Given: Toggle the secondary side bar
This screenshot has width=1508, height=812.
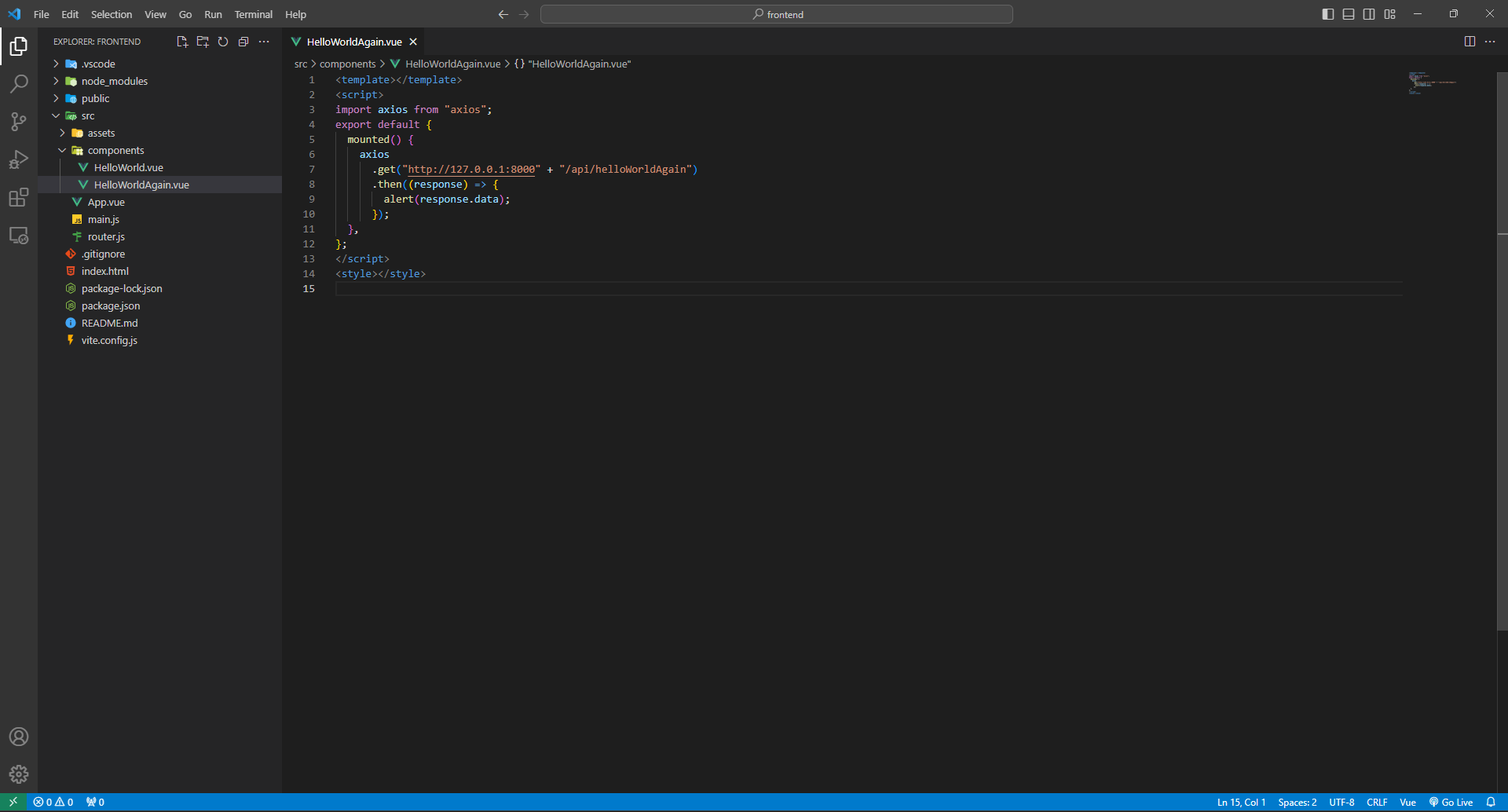Looking at the screenshot, I should (x=1369, y=14).
